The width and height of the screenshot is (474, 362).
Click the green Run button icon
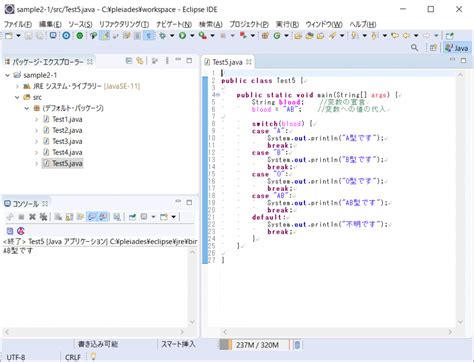tap(182, 35)
